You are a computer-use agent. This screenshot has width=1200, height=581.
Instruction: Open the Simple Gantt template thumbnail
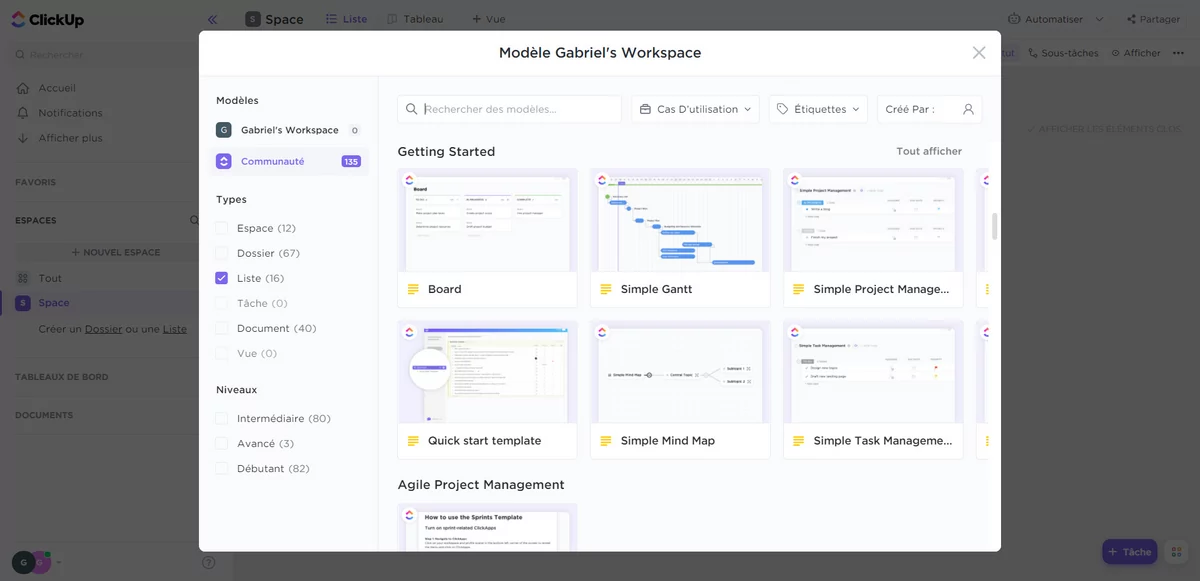680,220
